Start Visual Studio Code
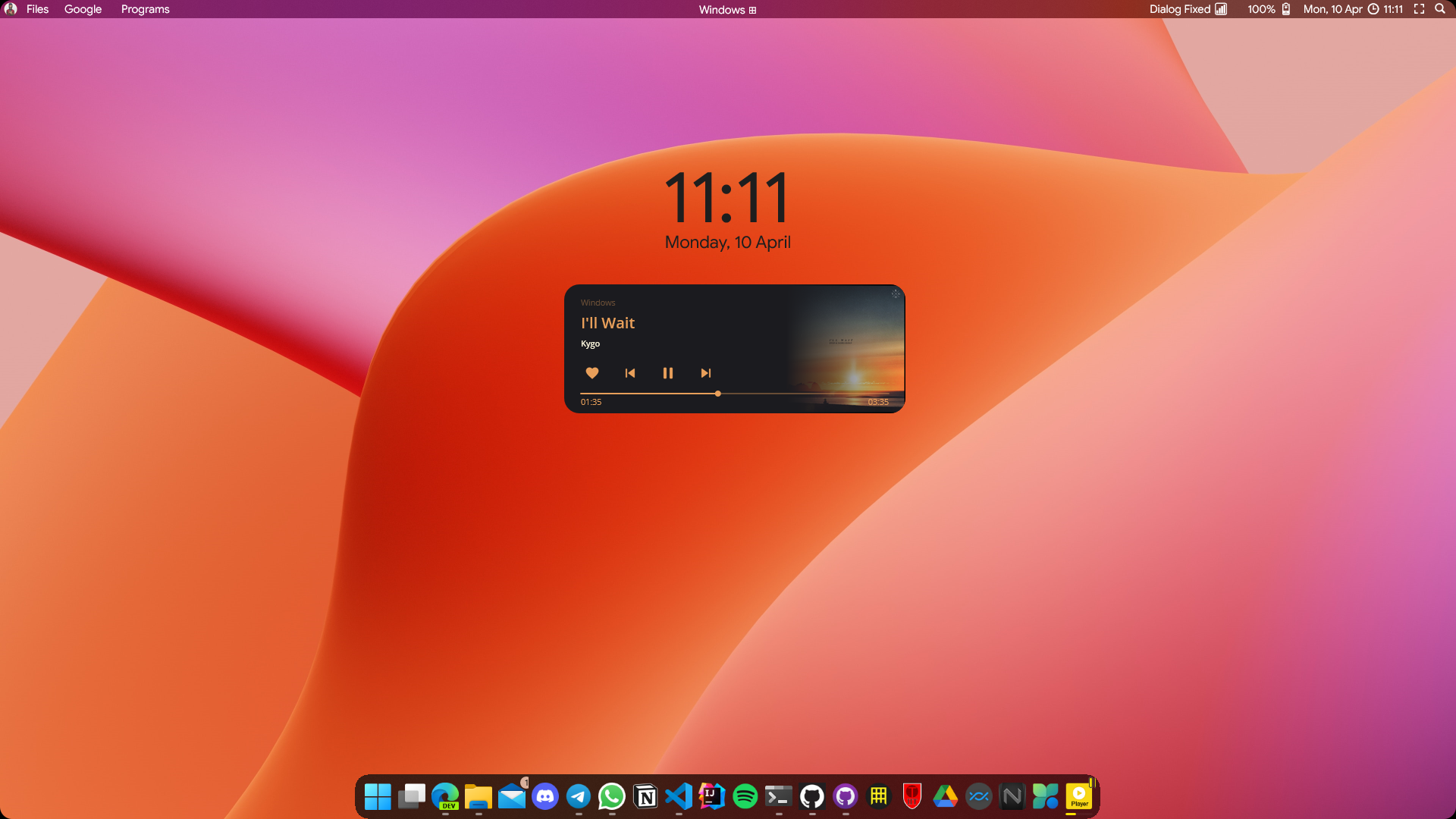The width and height of the screenshot is (1456, 819). pos(679,796)
